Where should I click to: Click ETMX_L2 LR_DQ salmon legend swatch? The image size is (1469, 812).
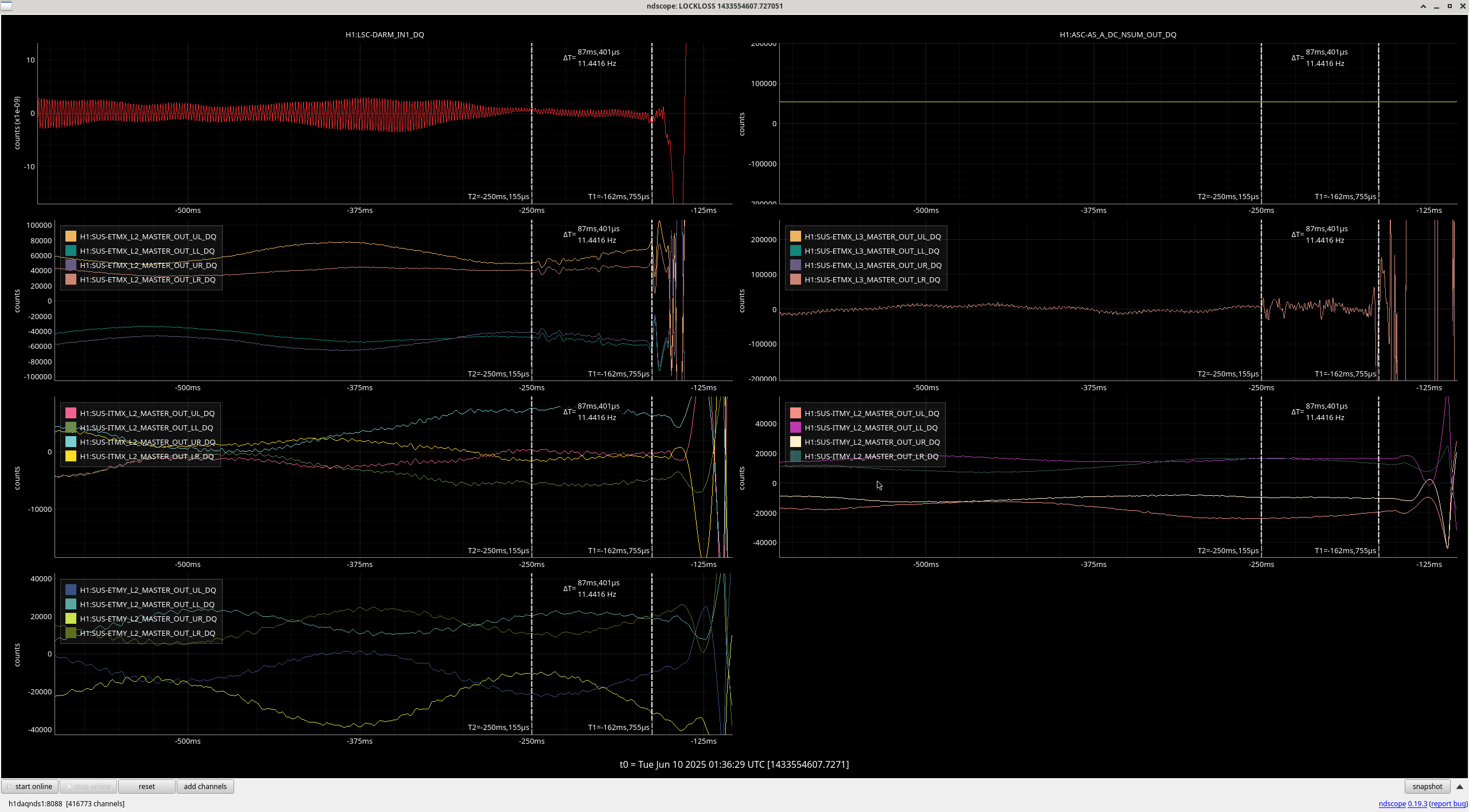click(x=71, y=279)
